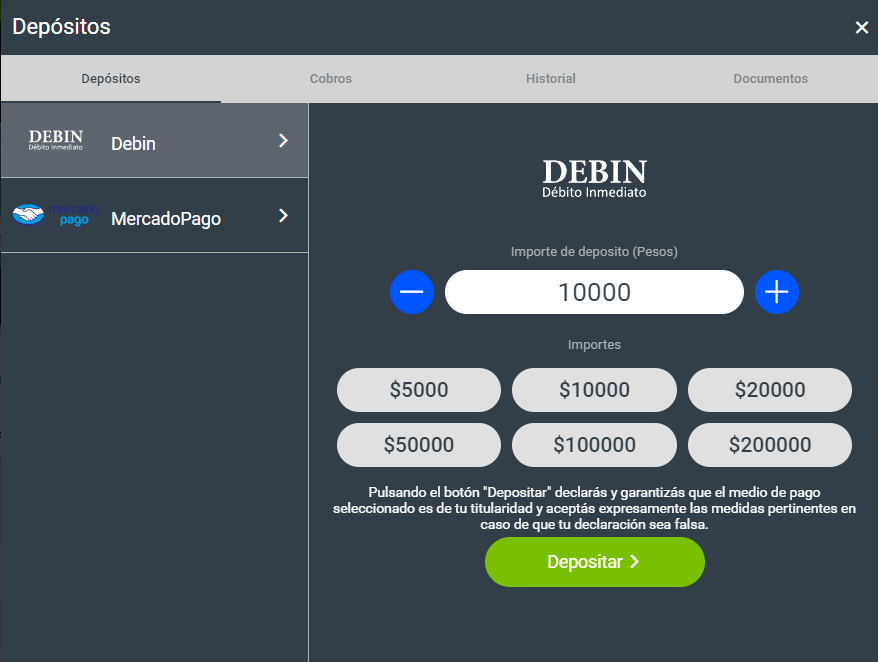Click the Depositar disclaimer paragraph
This screenshot has width=878, height=662.
pyautogui.click(x=594, y=509)
